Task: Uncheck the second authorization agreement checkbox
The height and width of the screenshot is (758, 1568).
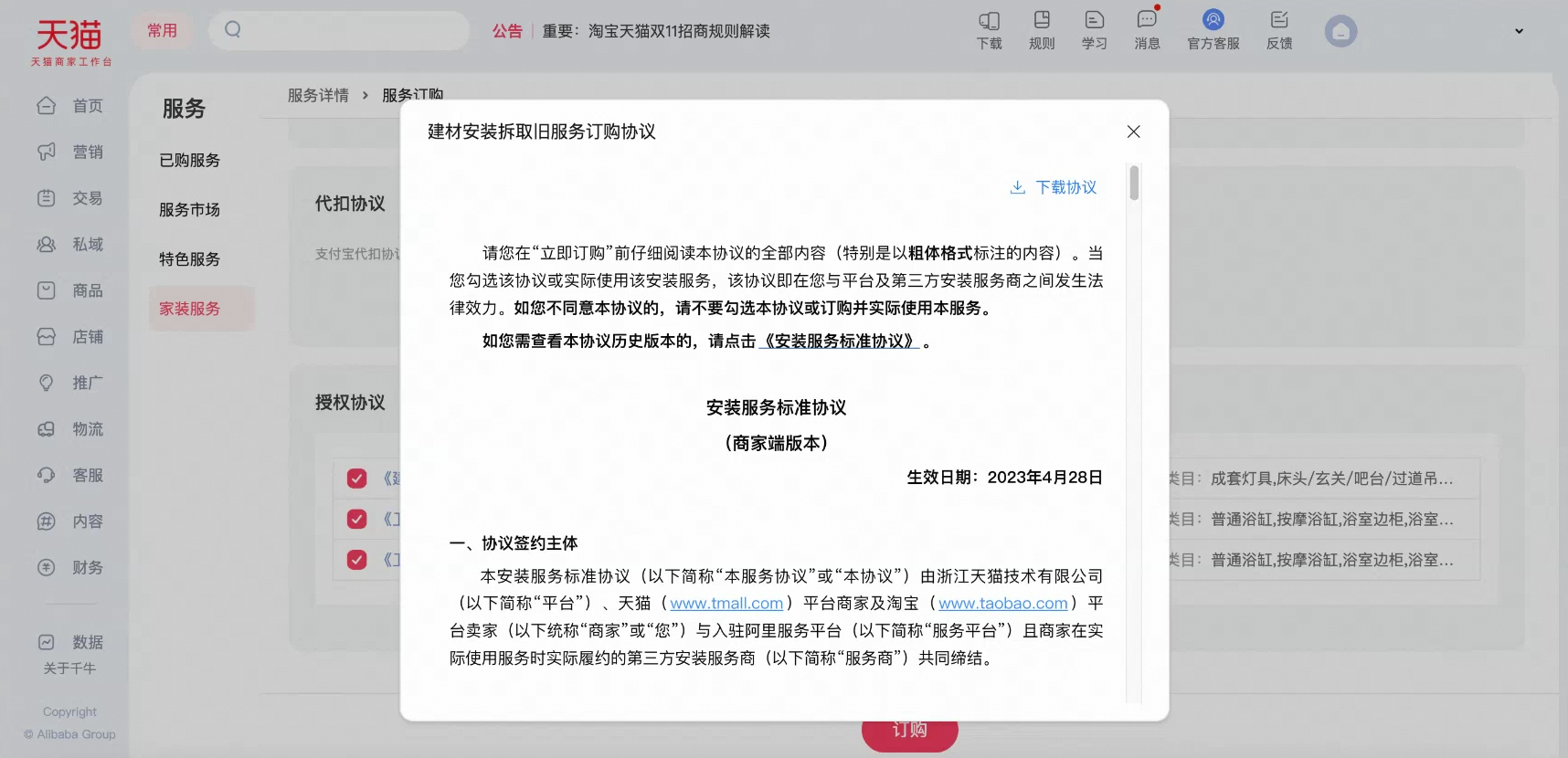Action: tap(357, 519)
